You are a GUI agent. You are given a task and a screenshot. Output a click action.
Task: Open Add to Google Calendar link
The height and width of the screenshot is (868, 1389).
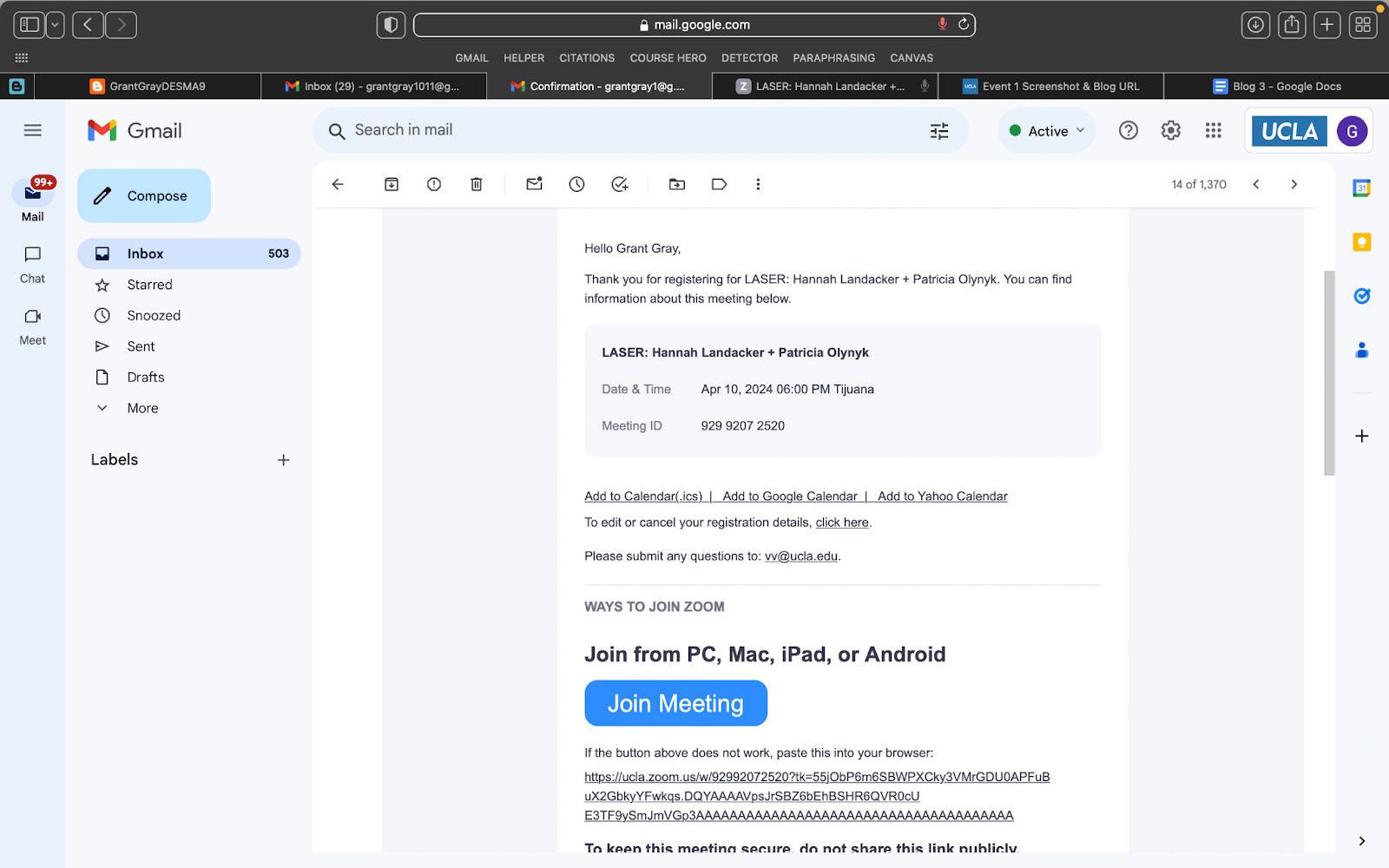point(790,496)
